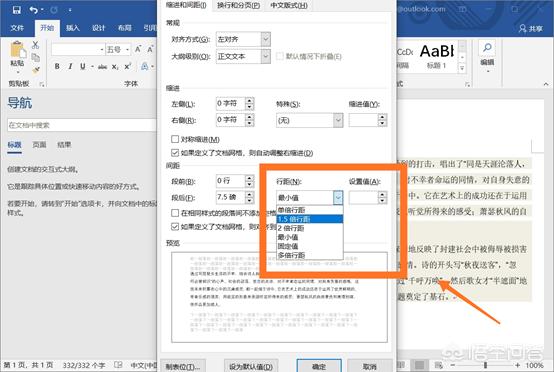Screen dimensions: 554x372
Task: Click the Undo arrow icon
Action: pos(34,10)
